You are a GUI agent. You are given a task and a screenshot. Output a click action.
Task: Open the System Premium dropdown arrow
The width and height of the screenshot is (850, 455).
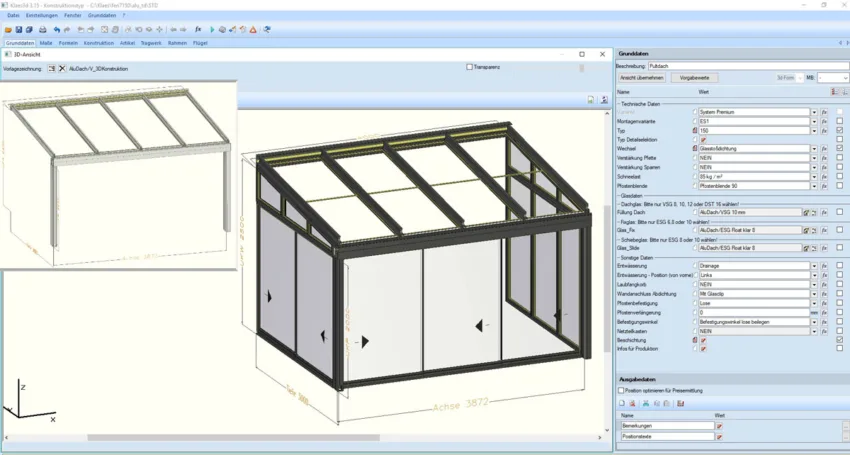click(814, 112)
